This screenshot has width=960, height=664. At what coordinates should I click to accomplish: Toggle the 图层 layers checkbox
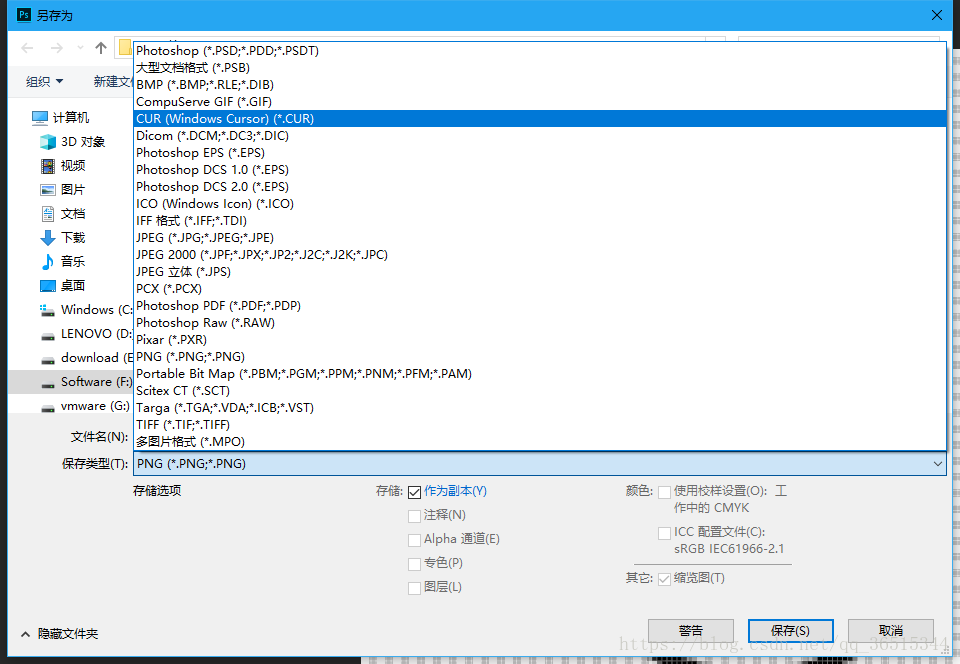coord(414,588)
